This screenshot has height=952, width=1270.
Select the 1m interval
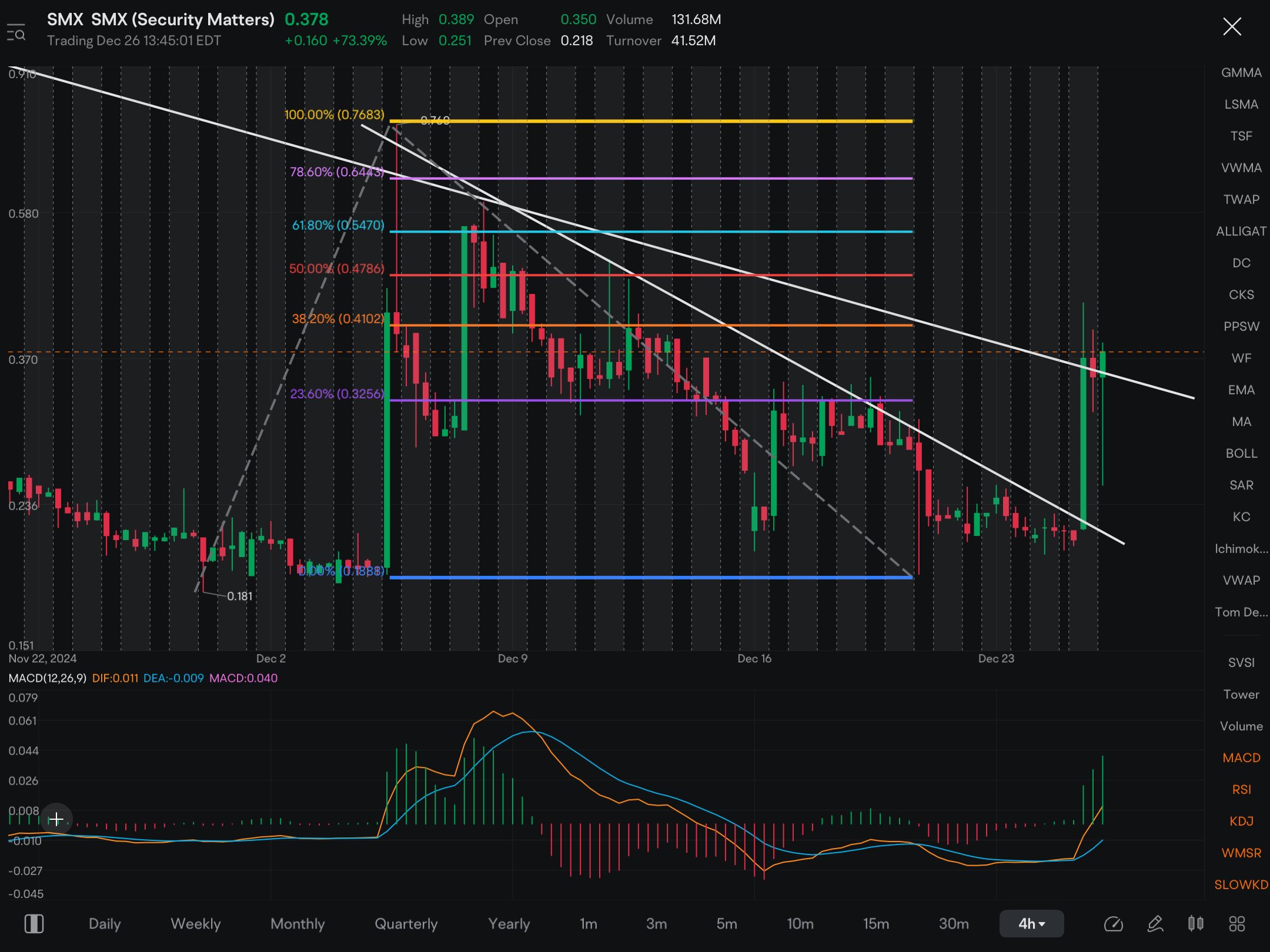[589, 924]
